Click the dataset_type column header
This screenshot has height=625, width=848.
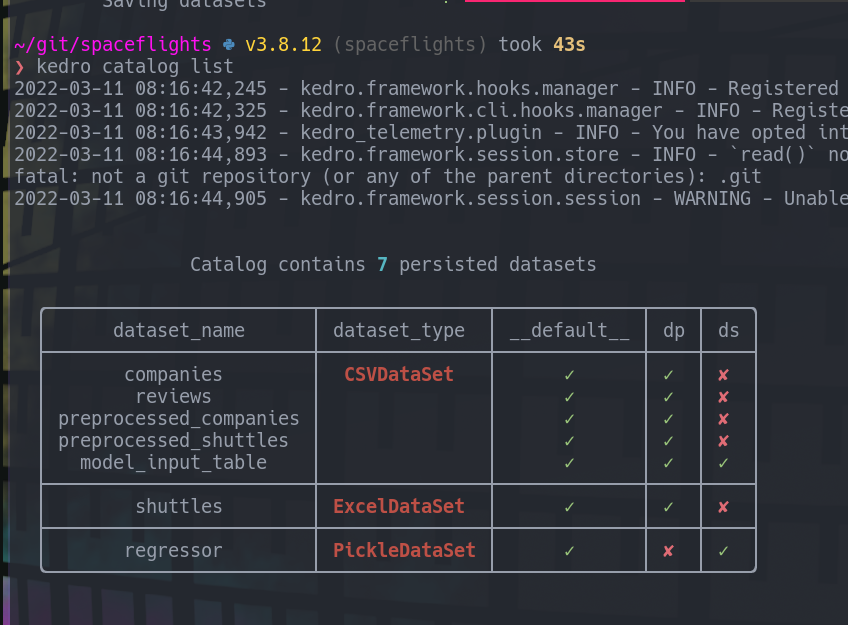tap(398, 330)
